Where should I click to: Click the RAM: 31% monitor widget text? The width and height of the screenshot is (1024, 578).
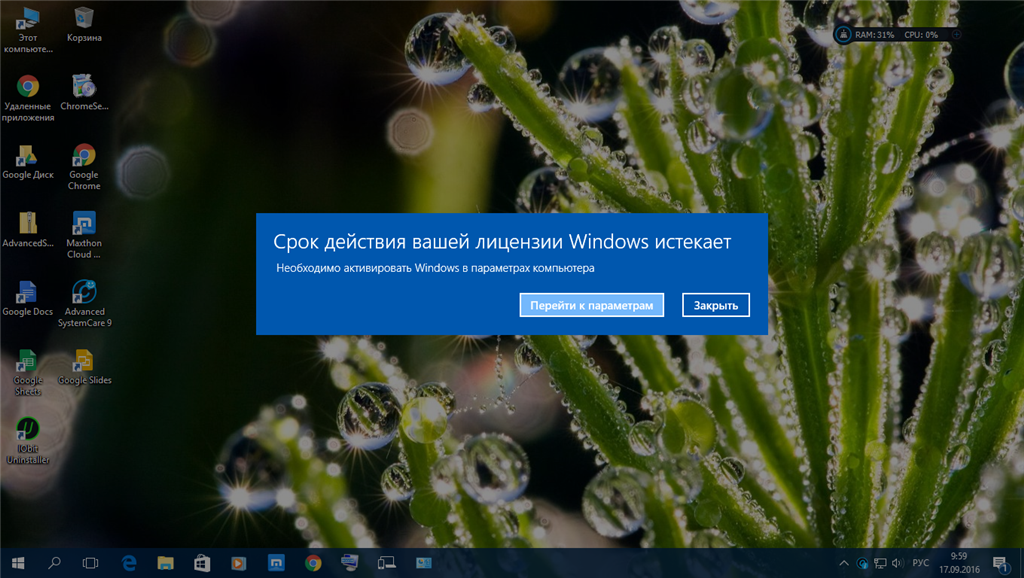click(874, 35)
